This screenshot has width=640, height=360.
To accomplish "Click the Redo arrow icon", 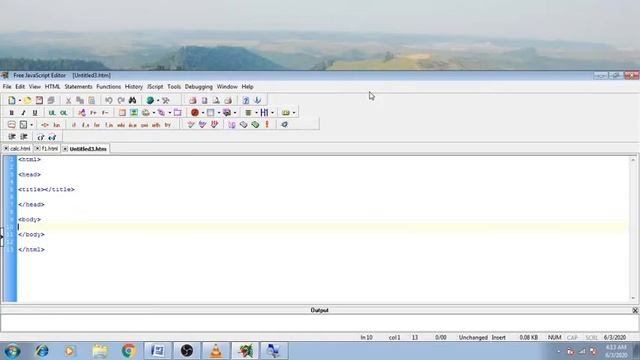I will (x=121, y=100).
